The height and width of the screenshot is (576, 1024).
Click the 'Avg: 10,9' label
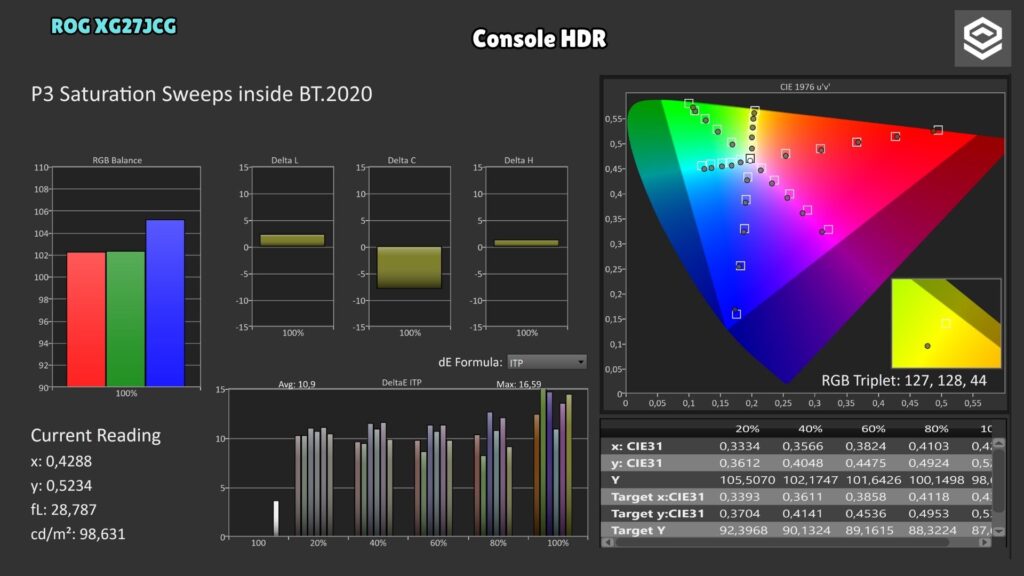point(296,384)
